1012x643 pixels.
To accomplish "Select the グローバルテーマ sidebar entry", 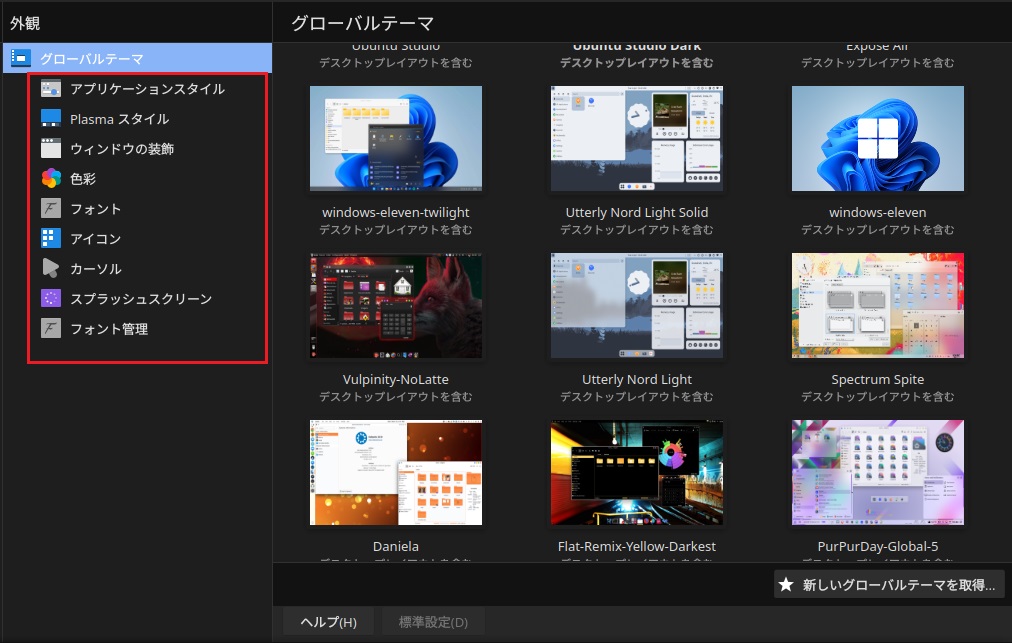I will (137, 58).
